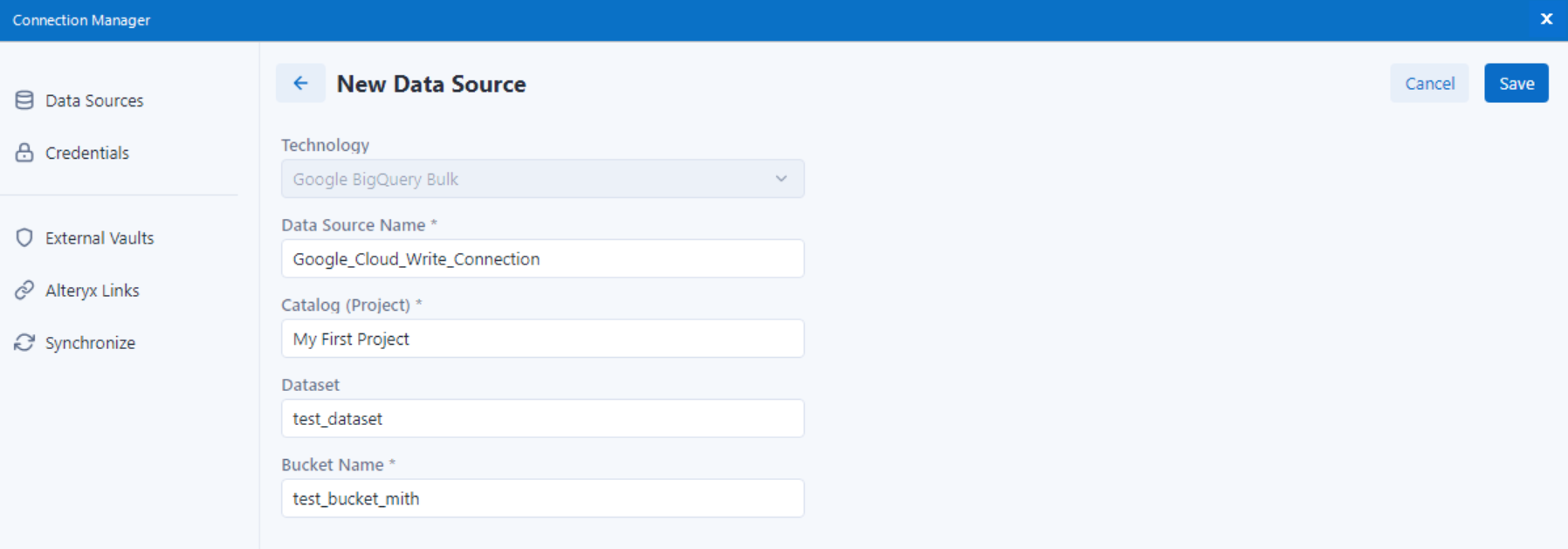The height and width of the screenshot is (549, 1568).
Task: Click the Connection Manager title text
Action: pyautogui.click(x=81, y=20)
